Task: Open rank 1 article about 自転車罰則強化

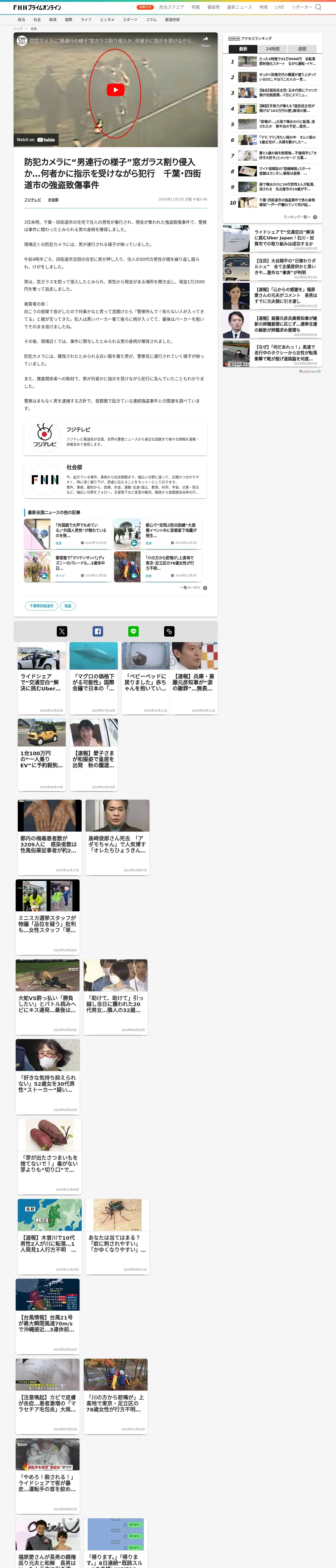Action: coord(273,61)
